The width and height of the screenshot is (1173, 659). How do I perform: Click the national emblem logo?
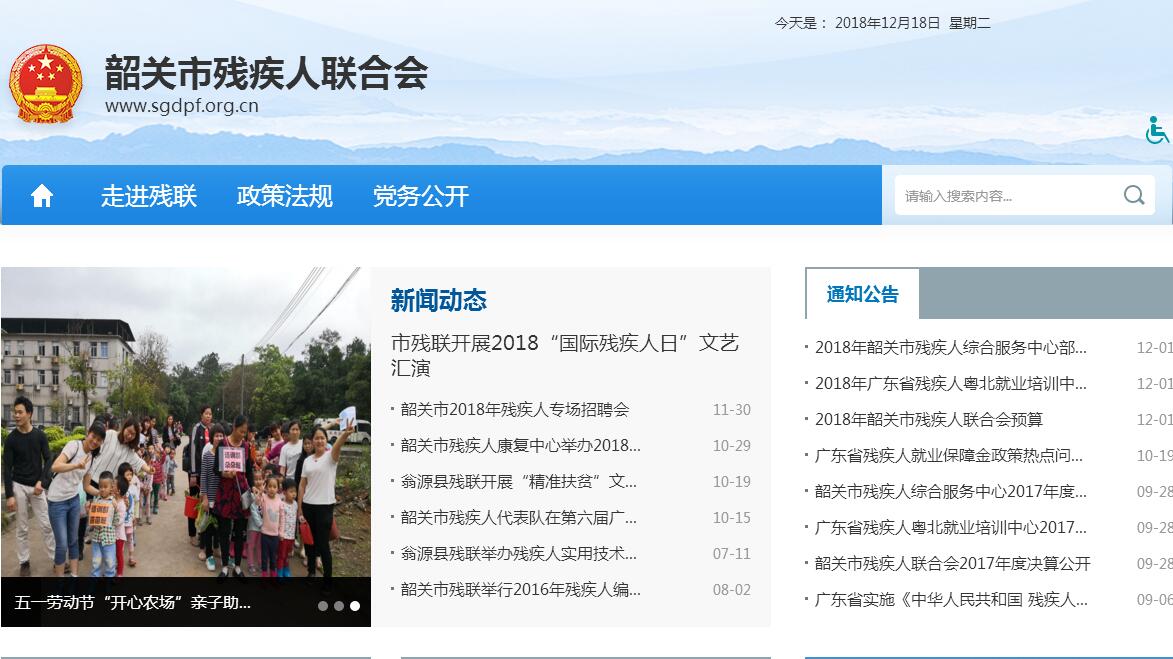tap(45, 84)
